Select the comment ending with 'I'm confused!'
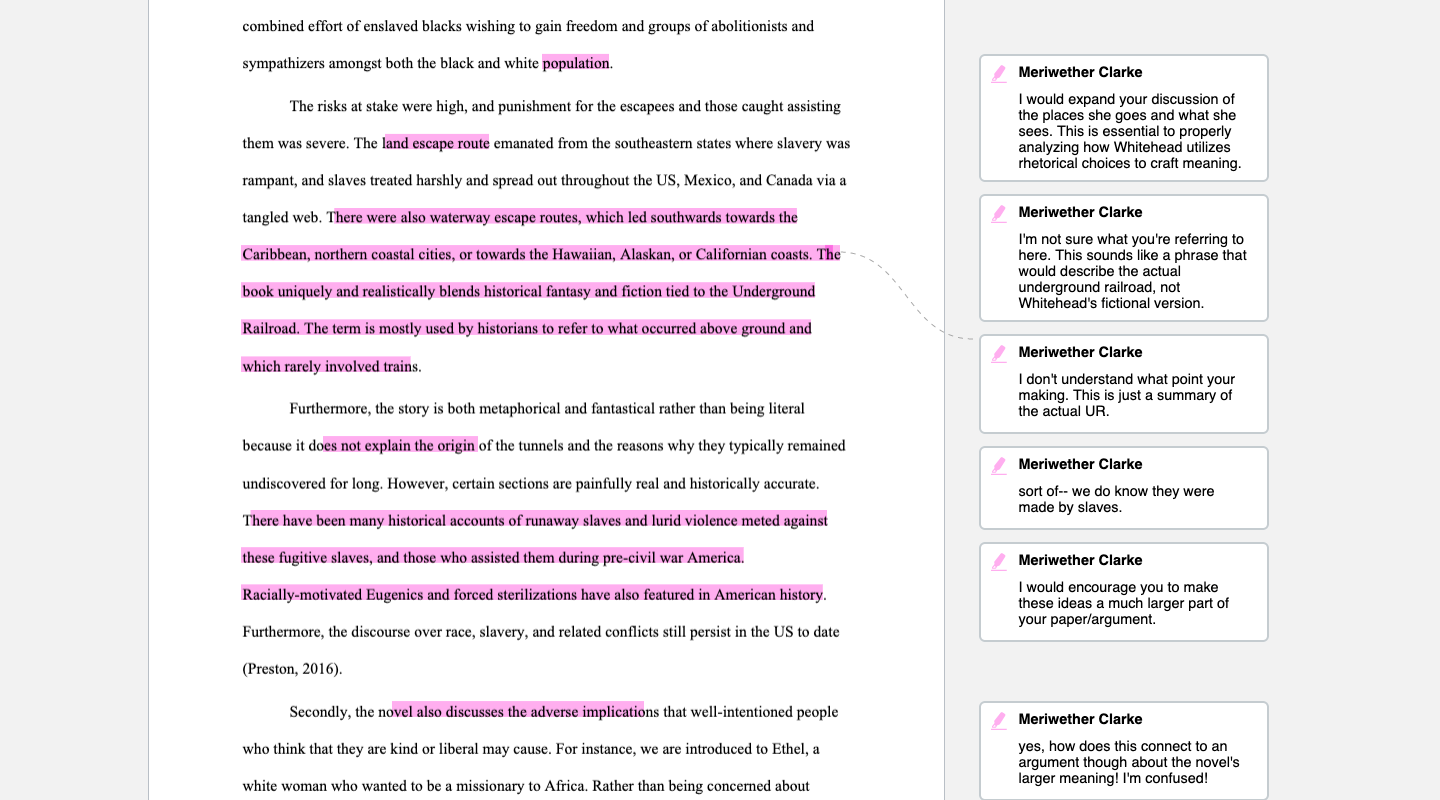The image size is (1440, 800). click(x=1124, y=751)
